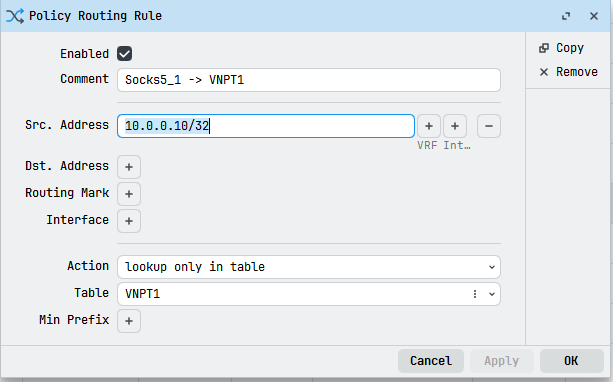The image size is (613, 382).
Task: Close the Policy Routing Rule dialog
Action: pos(594,16)
